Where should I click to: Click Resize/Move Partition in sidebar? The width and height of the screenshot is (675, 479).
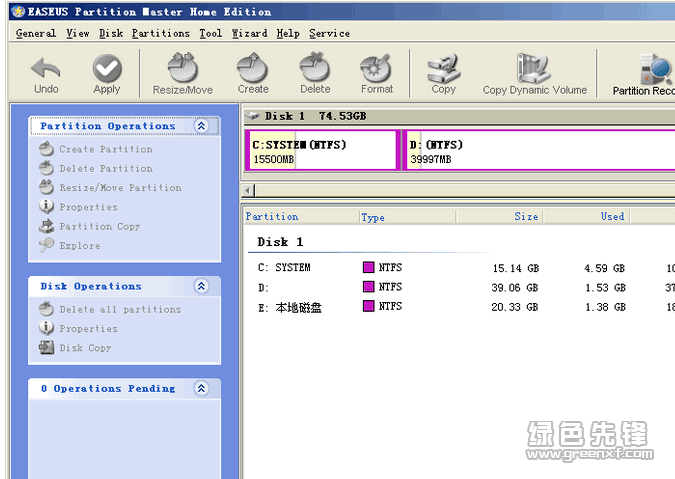pyautogui.click(x=121, y=188)
